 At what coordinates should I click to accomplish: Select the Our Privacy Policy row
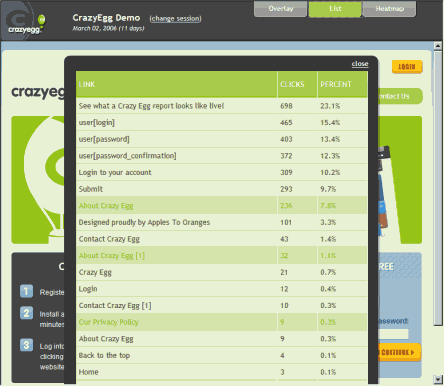point(222,322)
